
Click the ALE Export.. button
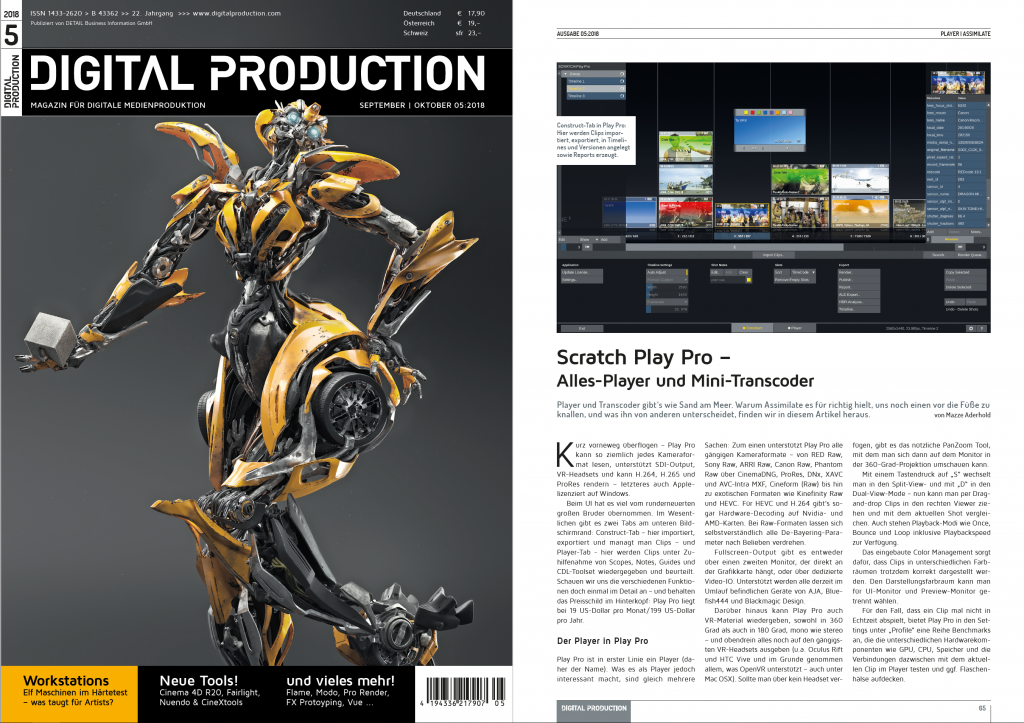[858, 295]
